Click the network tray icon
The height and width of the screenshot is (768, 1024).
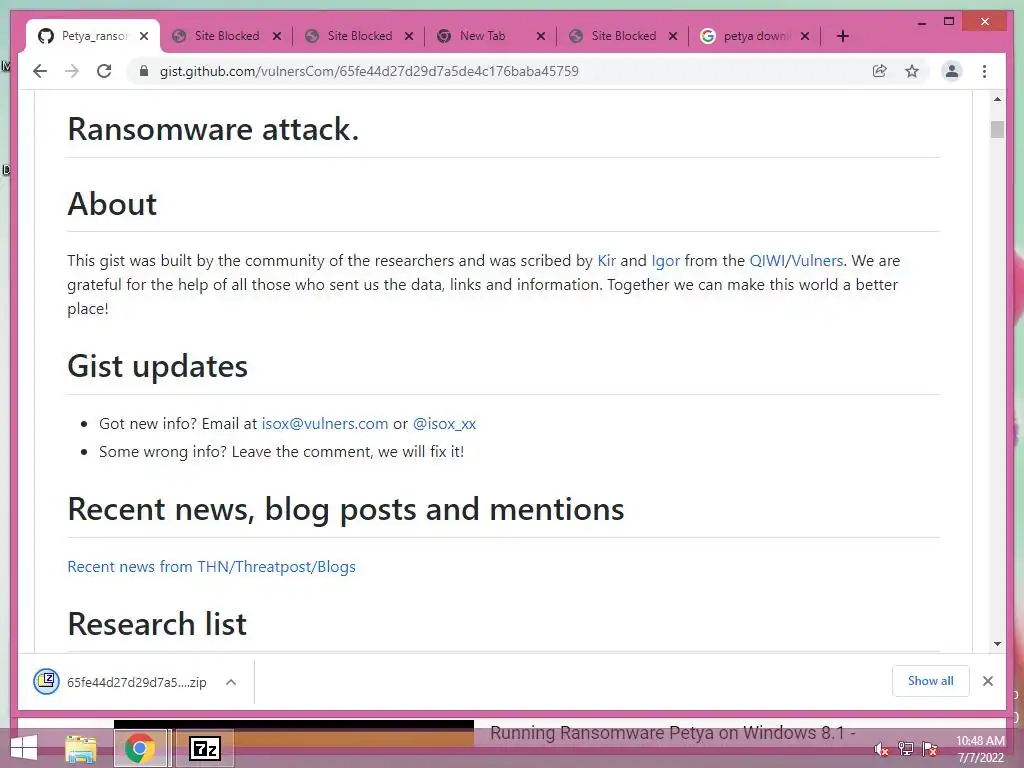coord(906,749)
